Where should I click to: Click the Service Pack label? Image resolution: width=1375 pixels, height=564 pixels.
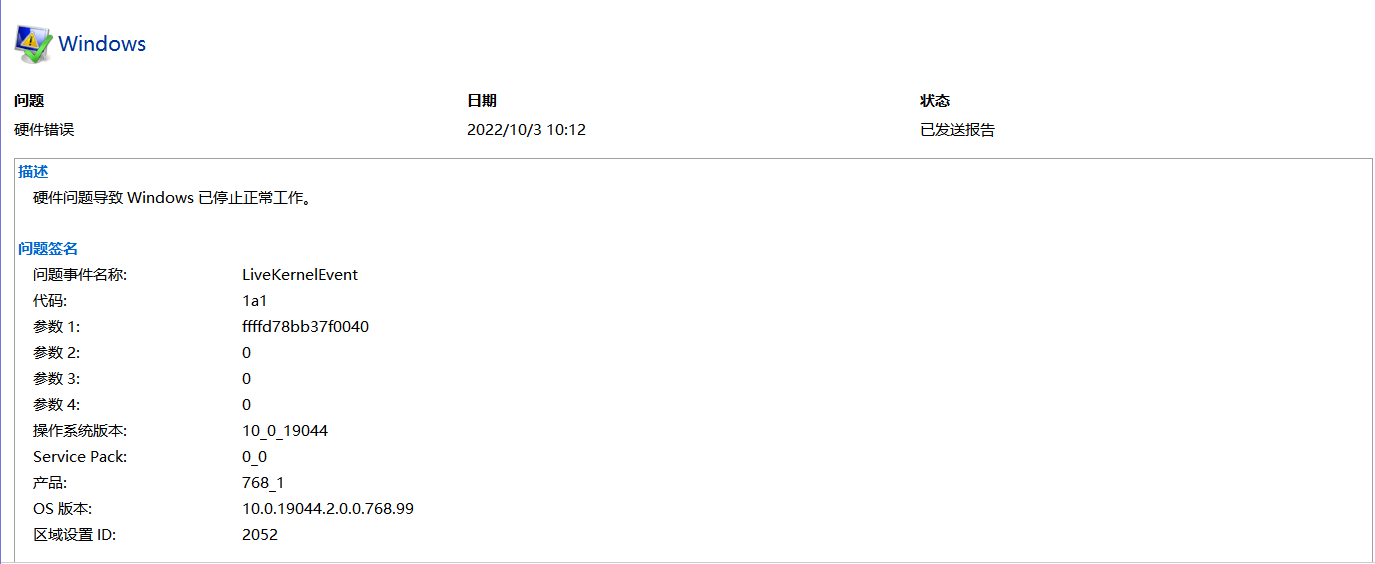pos(80,457)
